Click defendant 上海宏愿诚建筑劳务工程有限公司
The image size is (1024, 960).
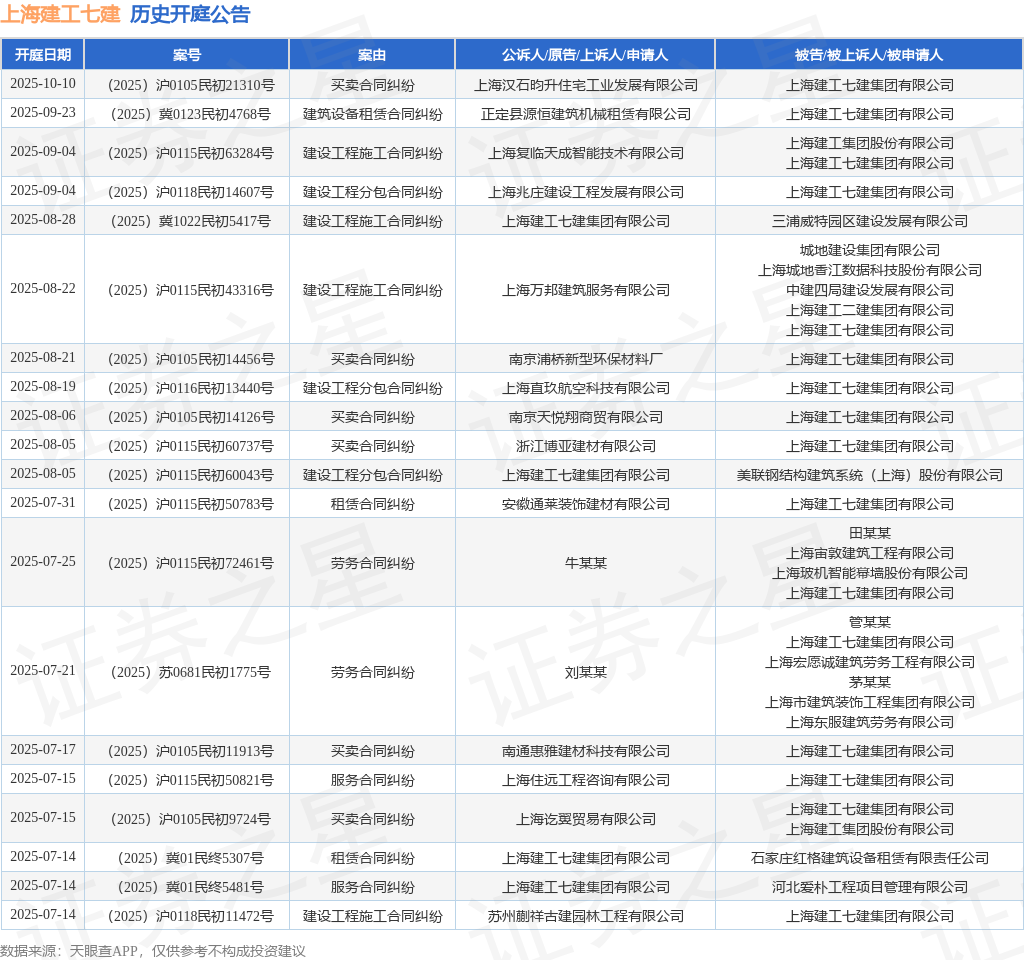coord(869,662)
